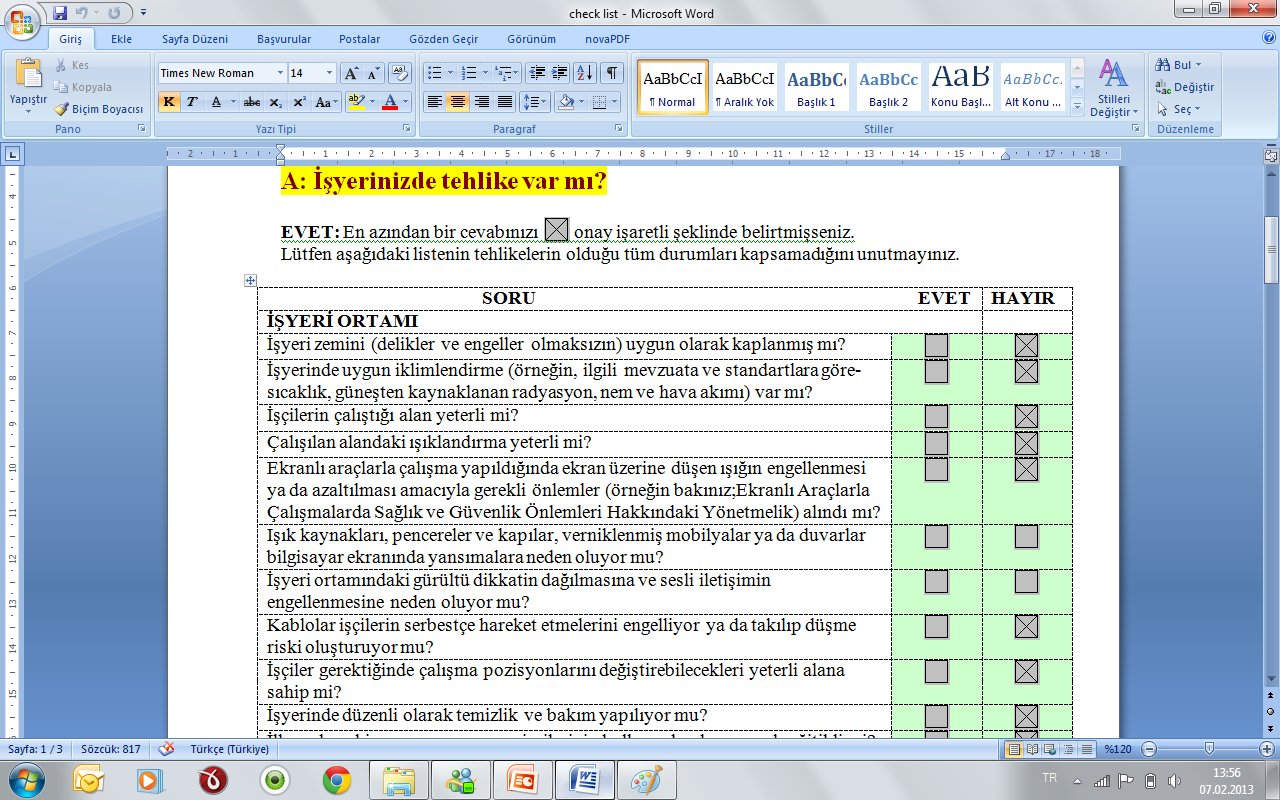
Task: Click the Grow Font icon
Action: [351, 73]
